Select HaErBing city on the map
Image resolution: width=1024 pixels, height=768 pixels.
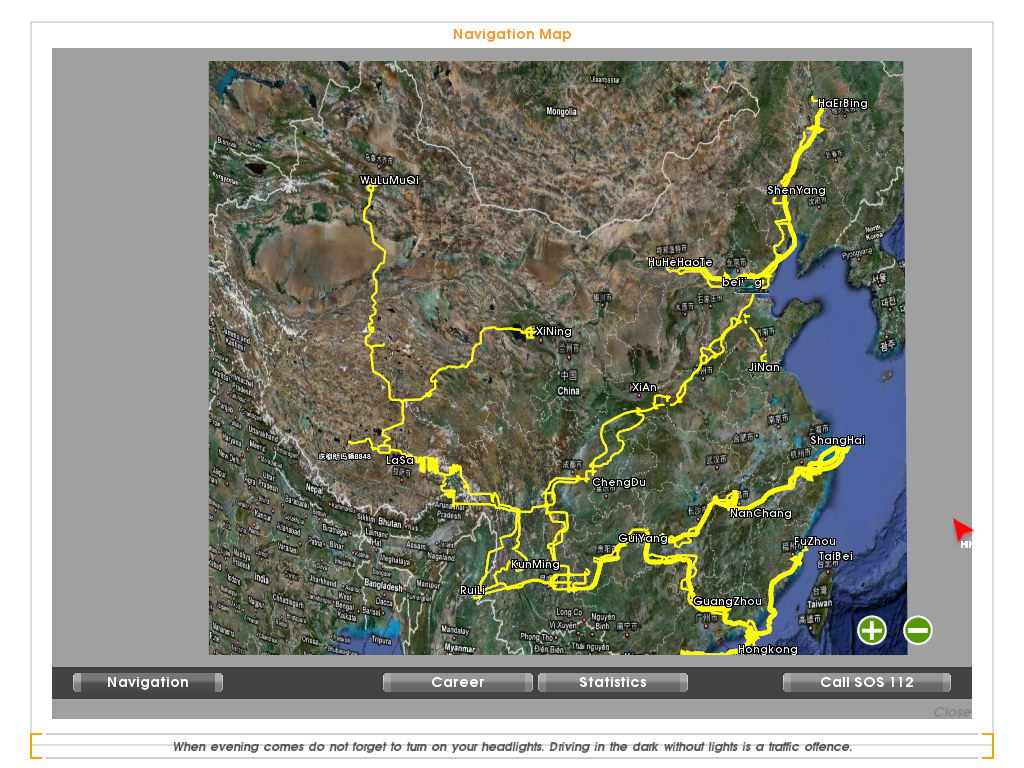point(842,103)
